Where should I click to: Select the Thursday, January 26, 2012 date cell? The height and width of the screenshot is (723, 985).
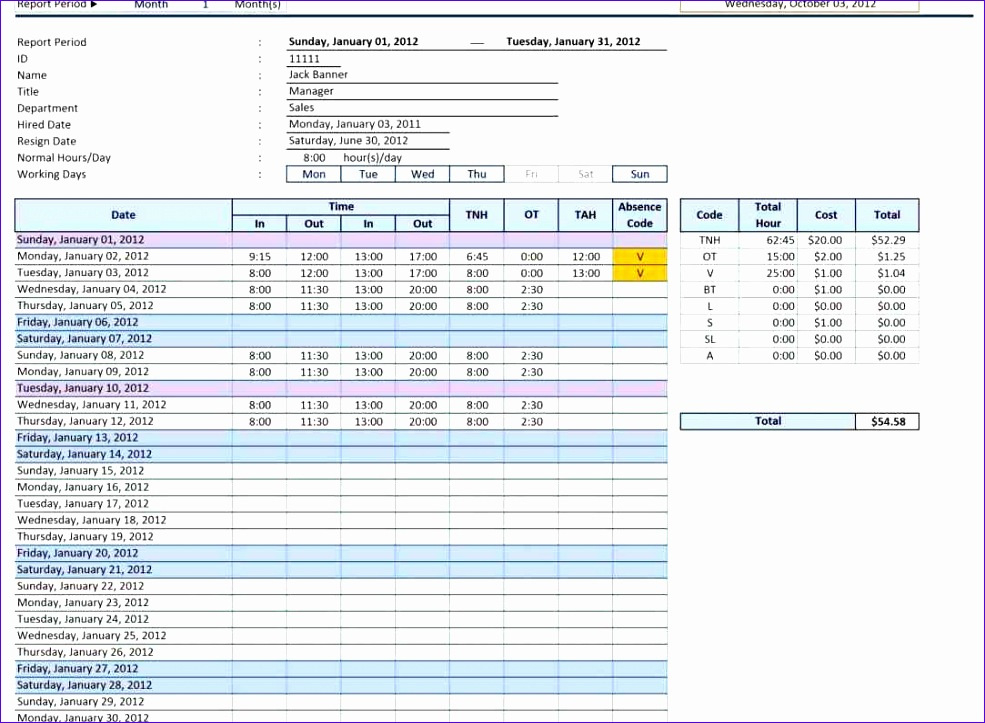(123, 652)
